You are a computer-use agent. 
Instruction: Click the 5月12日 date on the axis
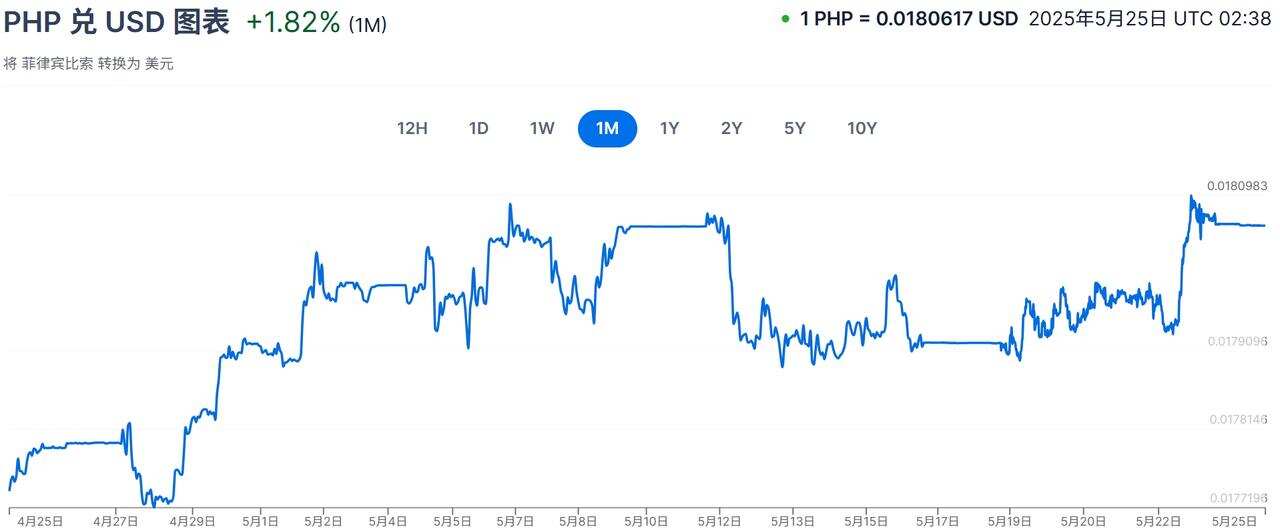719,521
